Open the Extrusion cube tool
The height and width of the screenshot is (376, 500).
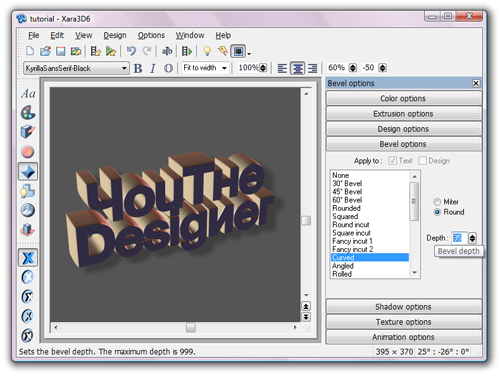tap(28, 132)
